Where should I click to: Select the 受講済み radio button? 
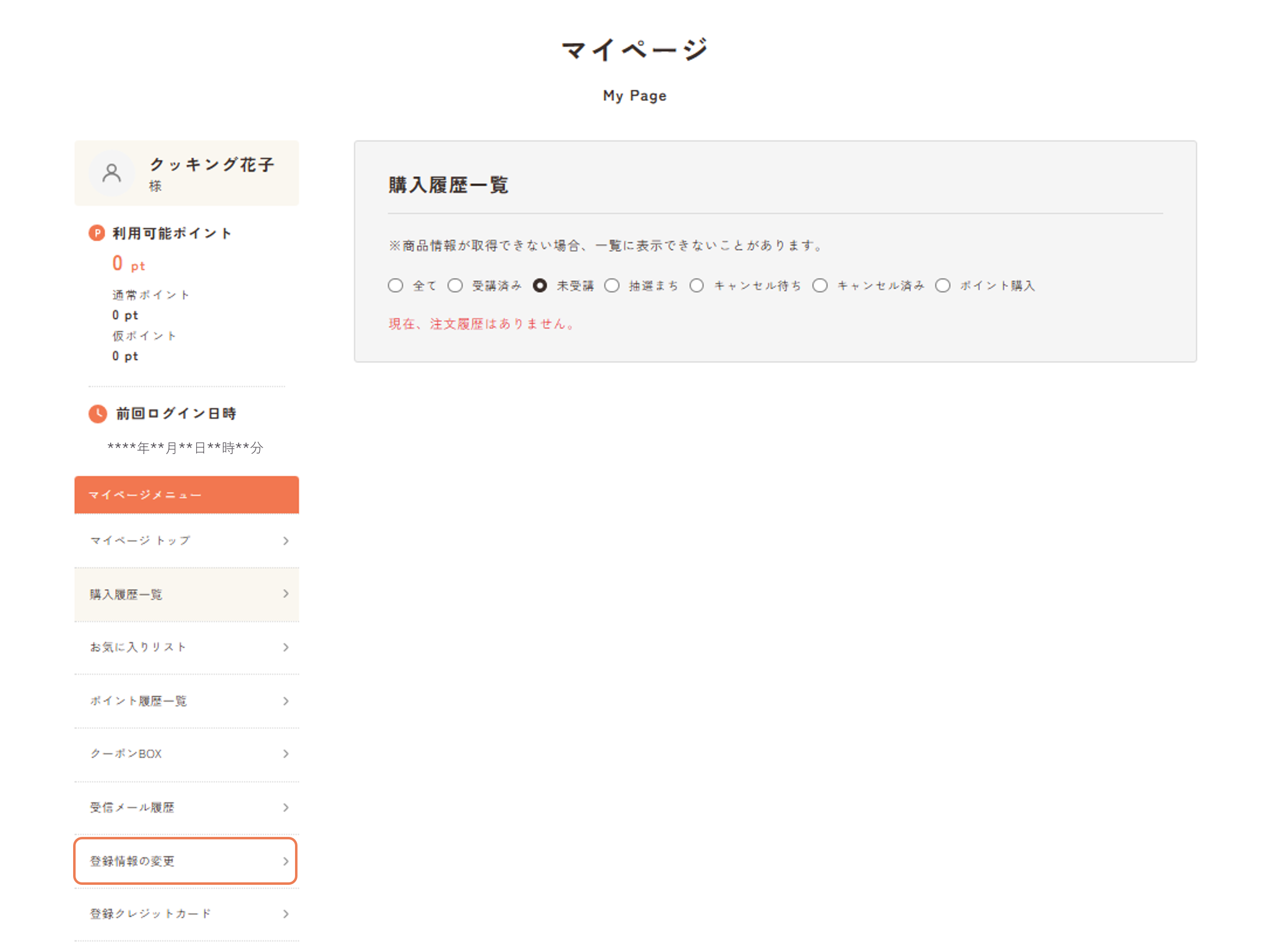click(456, 285)
